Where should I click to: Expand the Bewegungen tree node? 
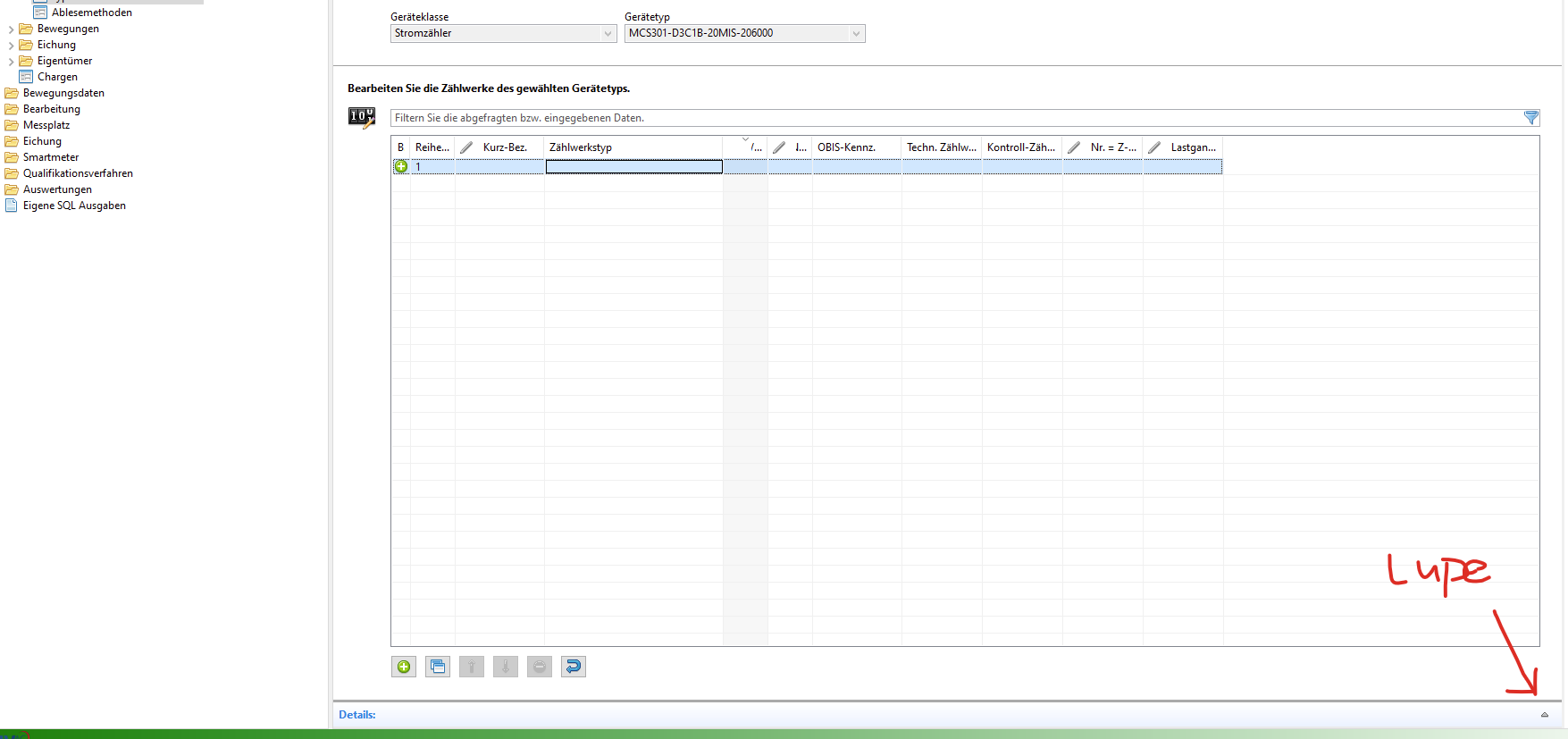pos(11,29)
